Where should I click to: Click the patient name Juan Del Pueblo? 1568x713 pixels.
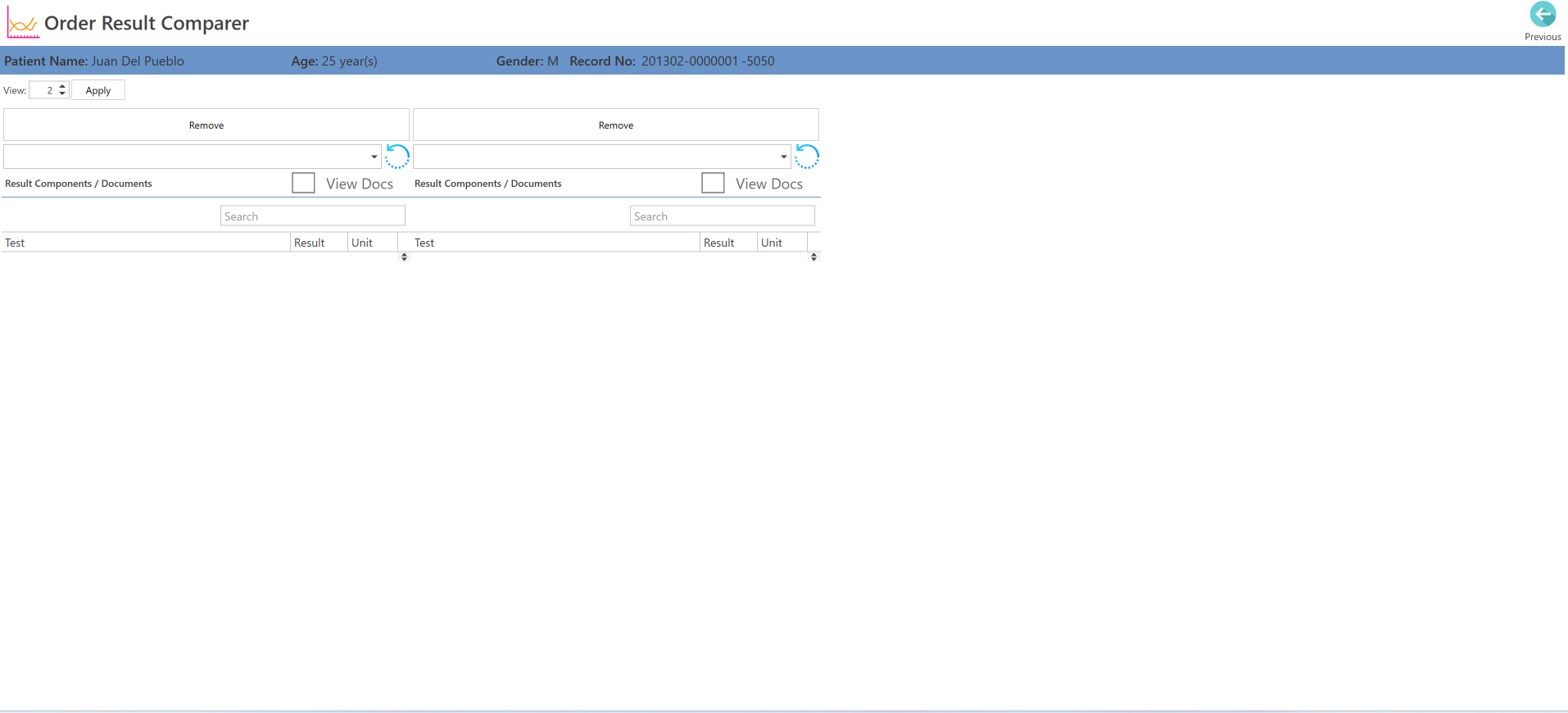tap(138, 61)
